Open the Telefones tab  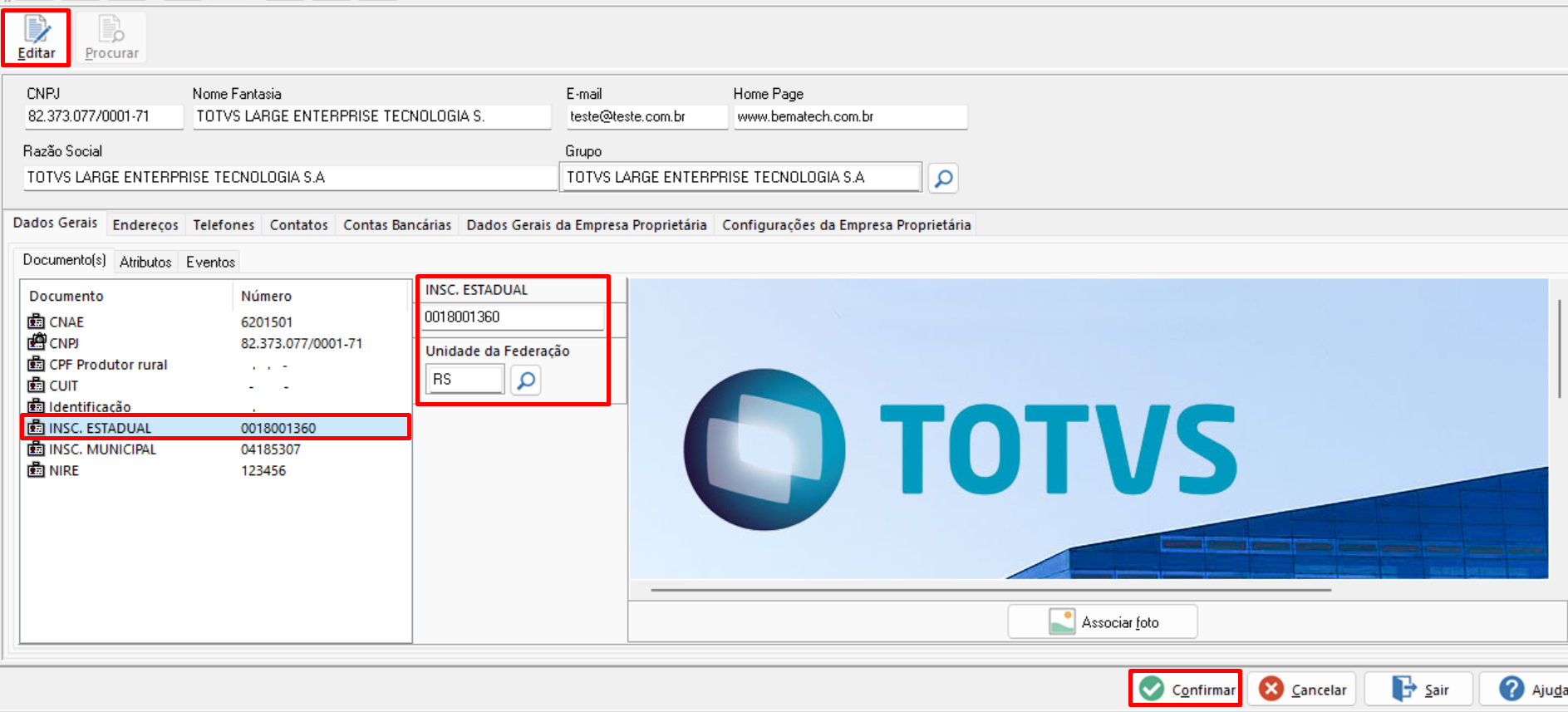224,225
